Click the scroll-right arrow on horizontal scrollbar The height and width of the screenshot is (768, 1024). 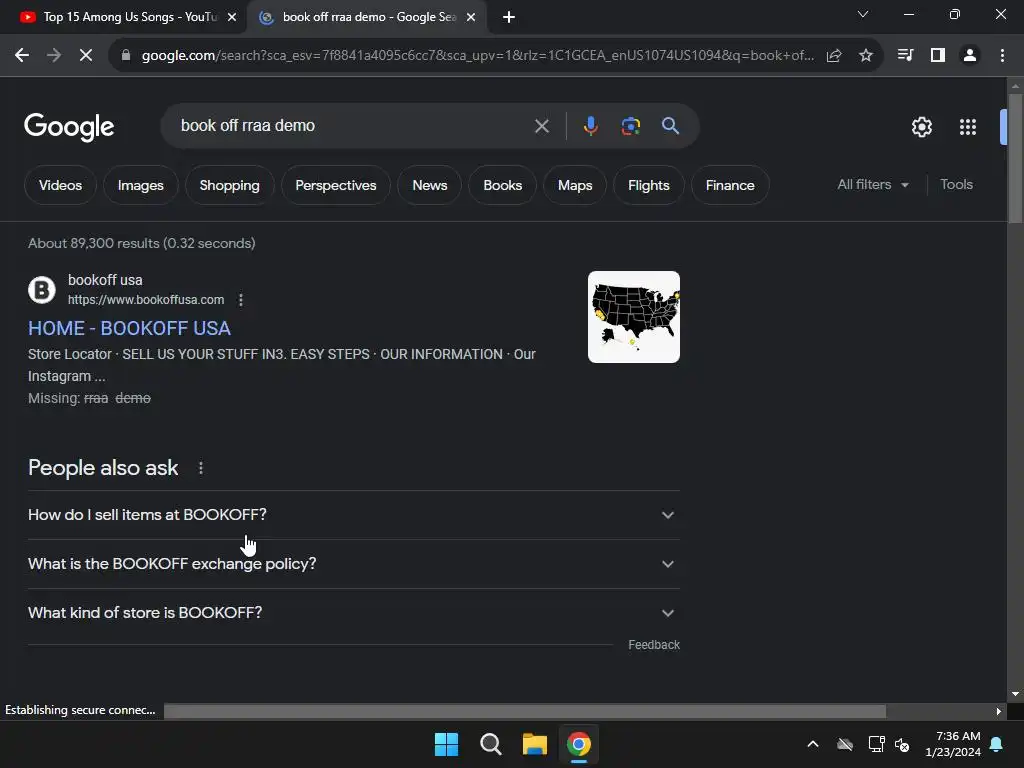tap(999, 712)
